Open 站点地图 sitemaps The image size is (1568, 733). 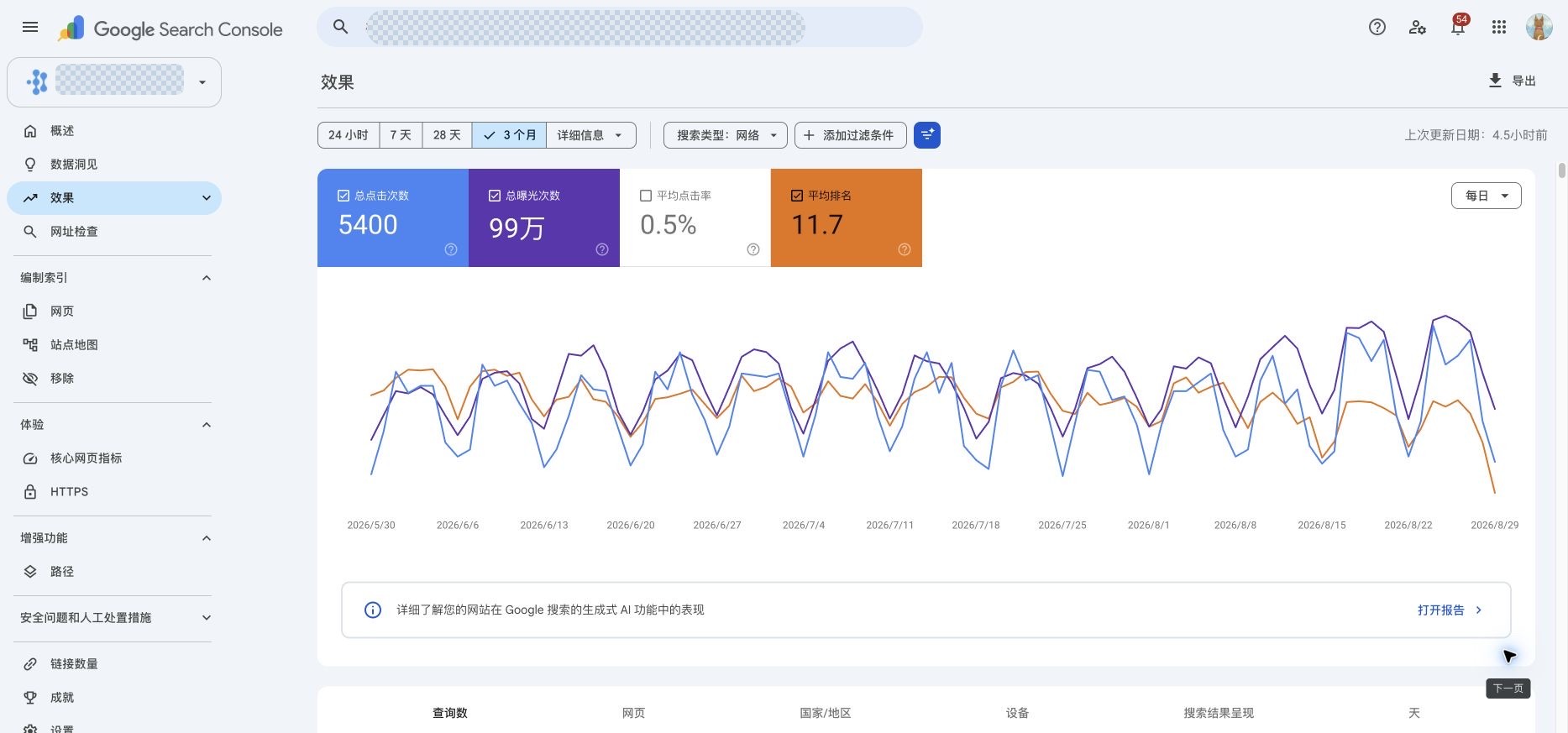114,345
